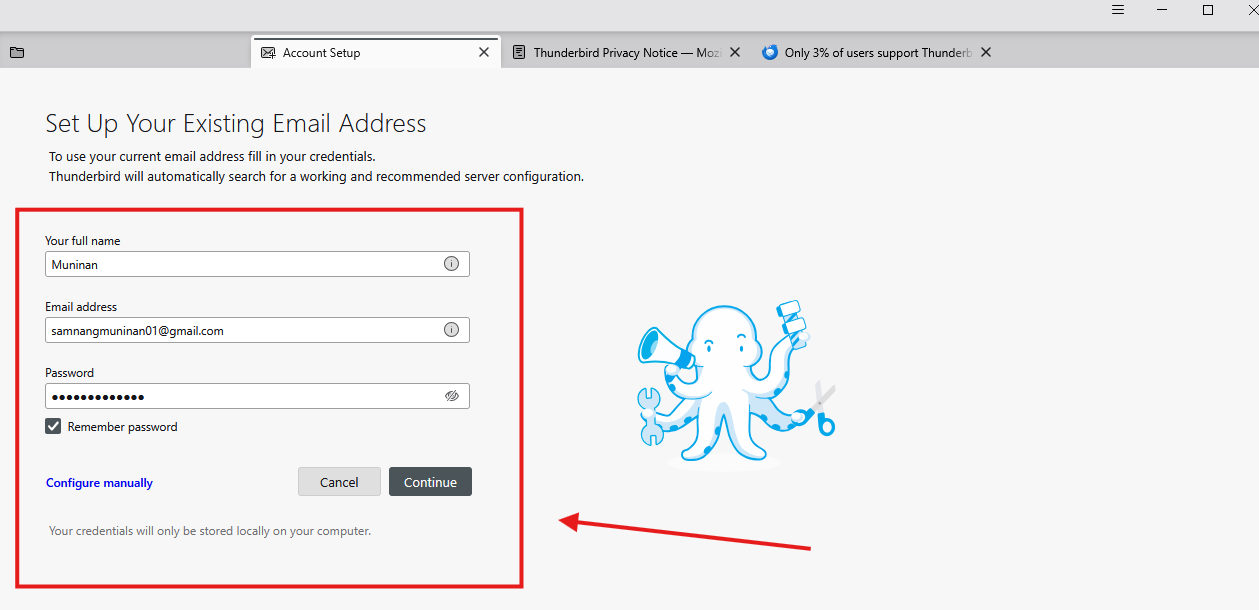Switch to Thunderbird Privacy Notice tab
Screen dimensions: 1259x610
pos(626,53)
